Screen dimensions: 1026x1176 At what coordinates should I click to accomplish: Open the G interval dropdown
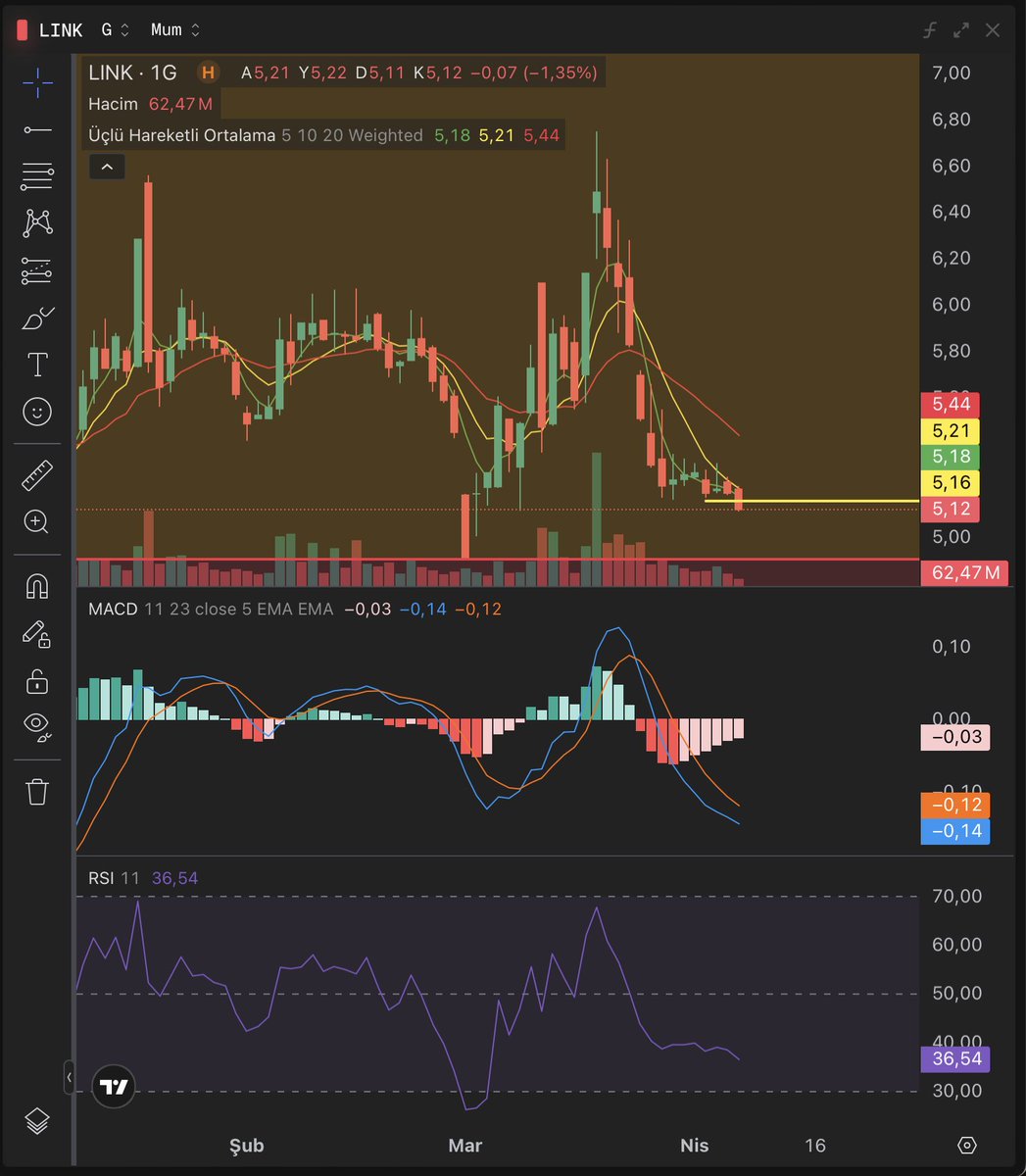point(116,30)
